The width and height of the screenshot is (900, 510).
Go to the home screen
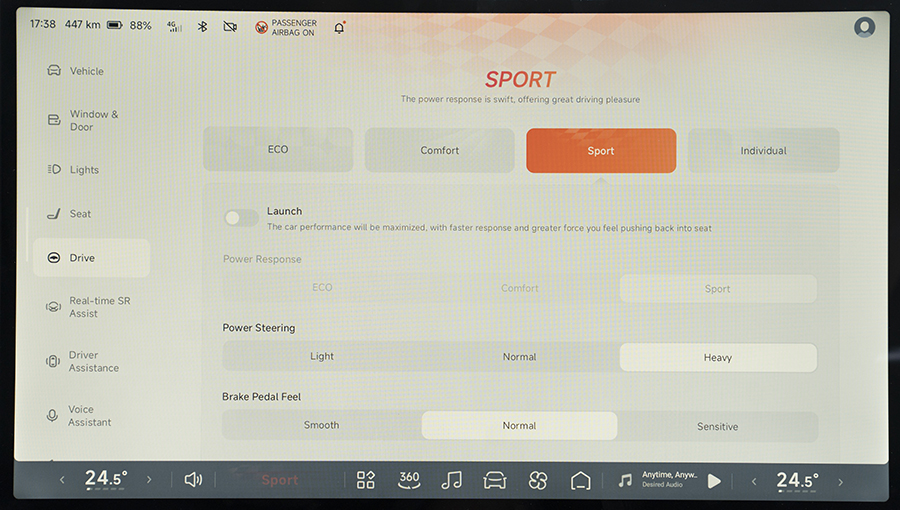point(581,480)
